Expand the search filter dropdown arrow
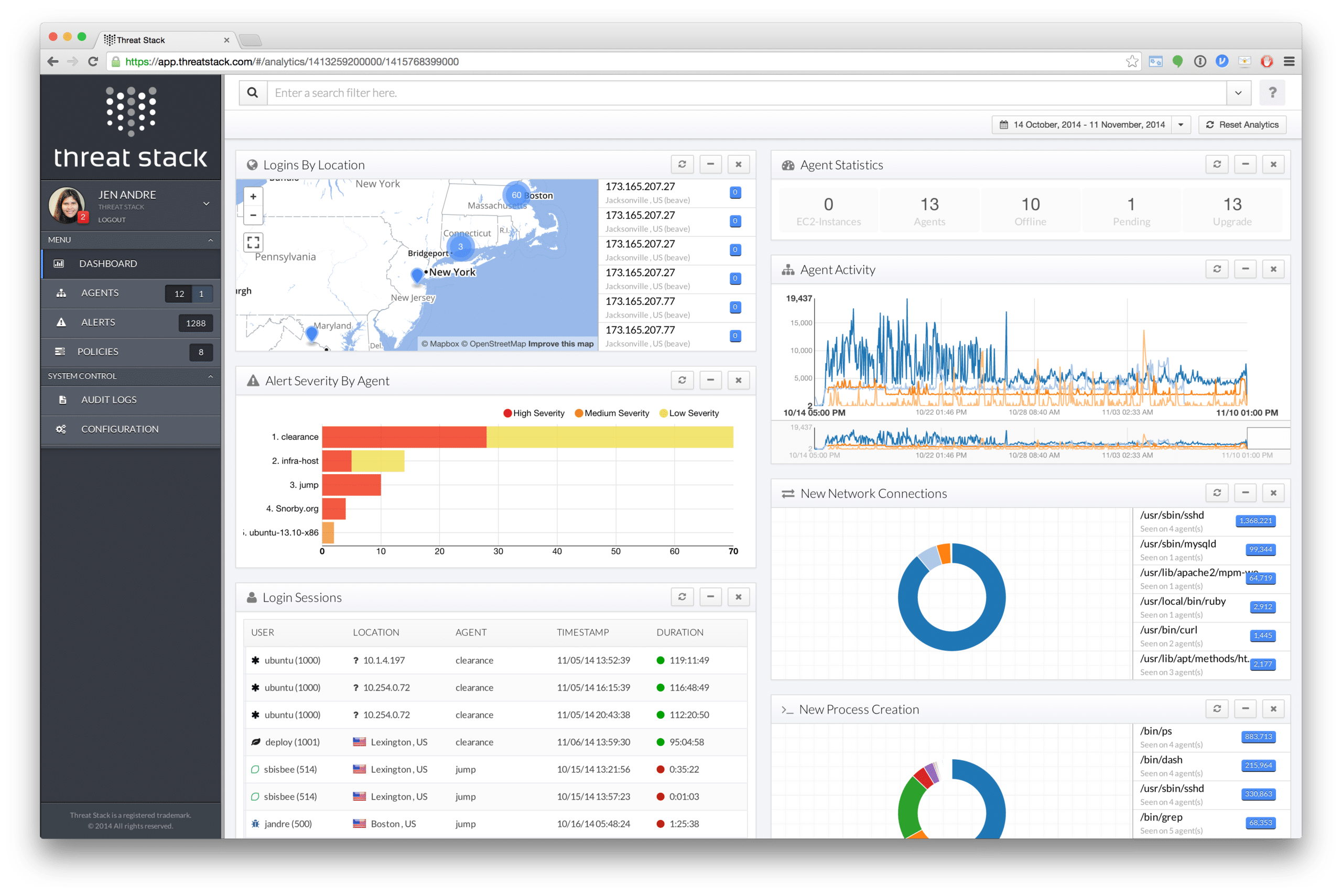 pos(1238,93)
